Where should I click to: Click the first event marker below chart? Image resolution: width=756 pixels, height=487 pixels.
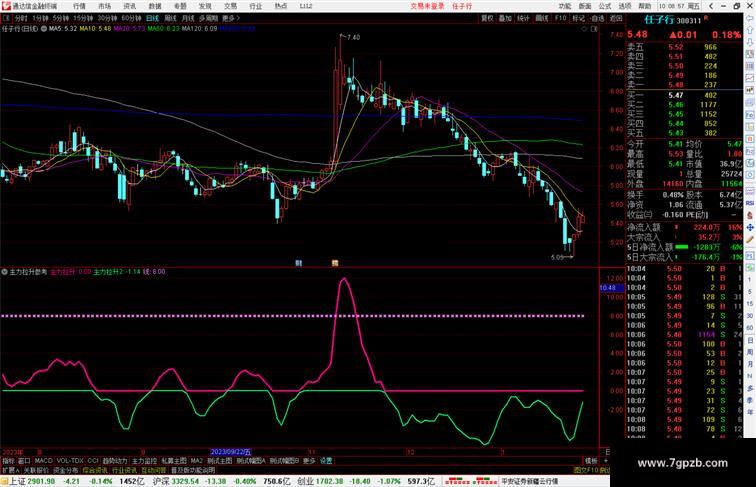click(x=298, y=263)
